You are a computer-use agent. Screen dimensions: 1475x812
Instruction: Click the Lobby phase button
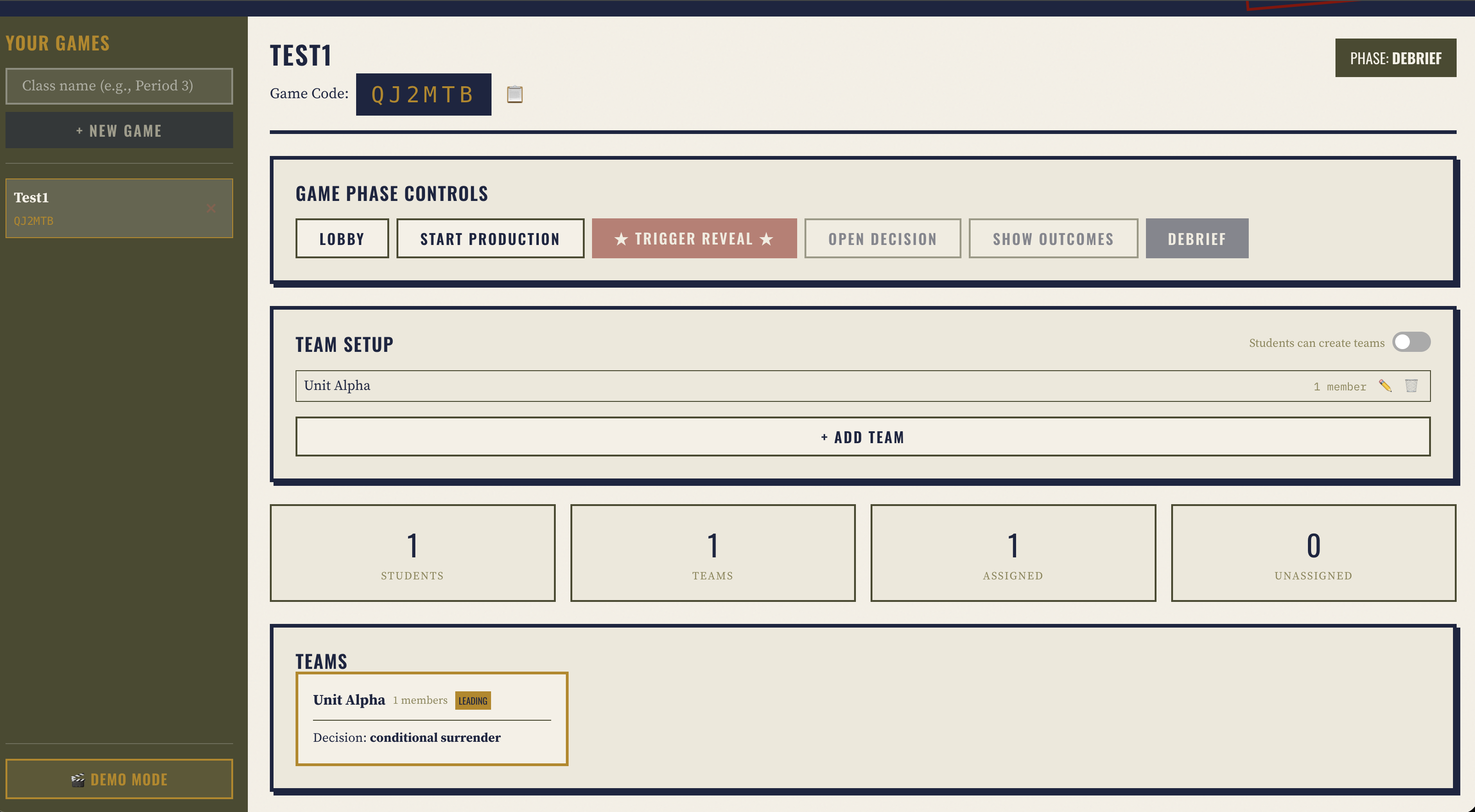click(x=342, y=239)
